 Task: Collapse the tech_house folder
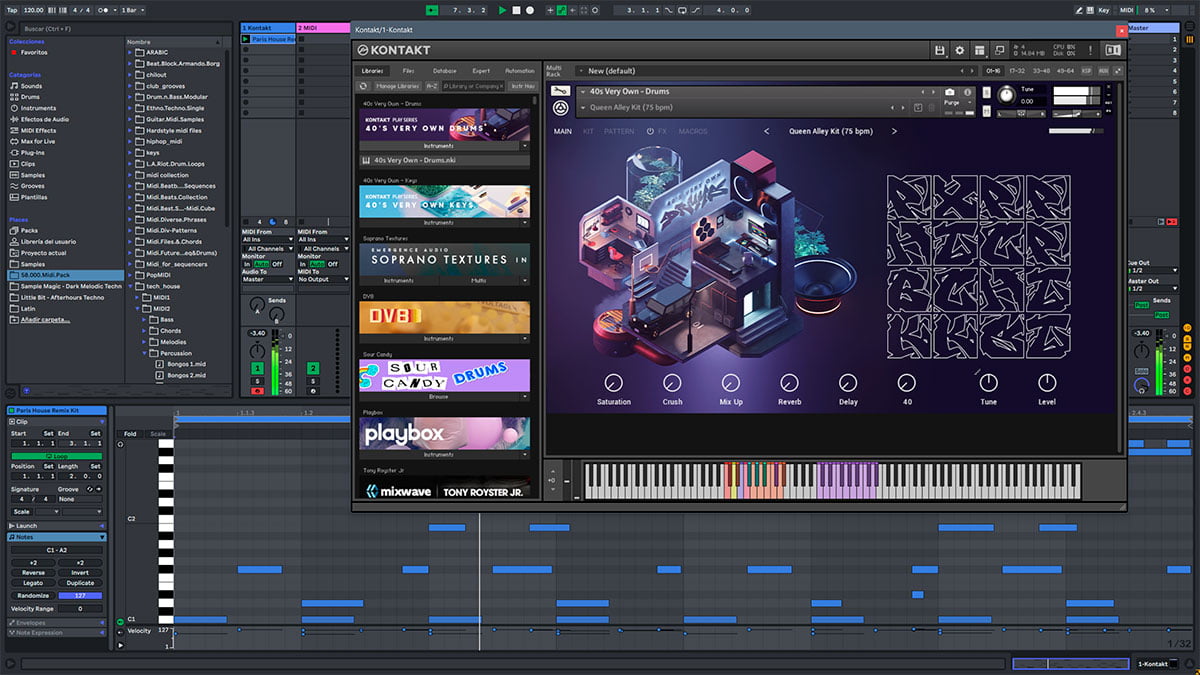coord(131,286)
